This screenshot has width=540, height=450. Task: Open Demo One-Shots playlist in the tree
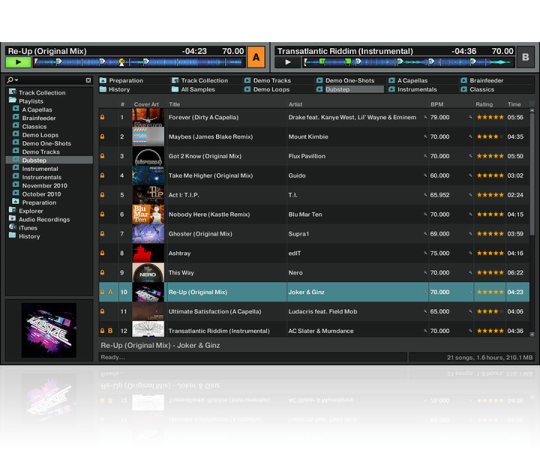coord(46,143)
